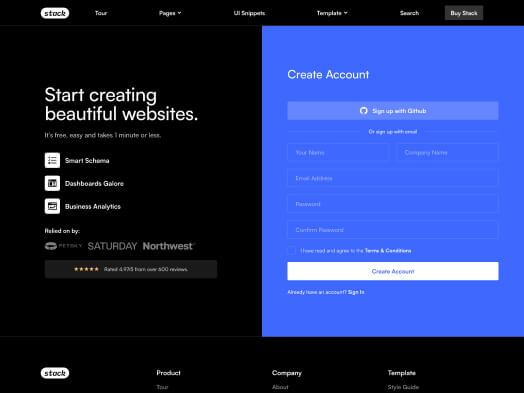Click the Business Analytics icon
524x393 pixels.
tap(52, 206)
